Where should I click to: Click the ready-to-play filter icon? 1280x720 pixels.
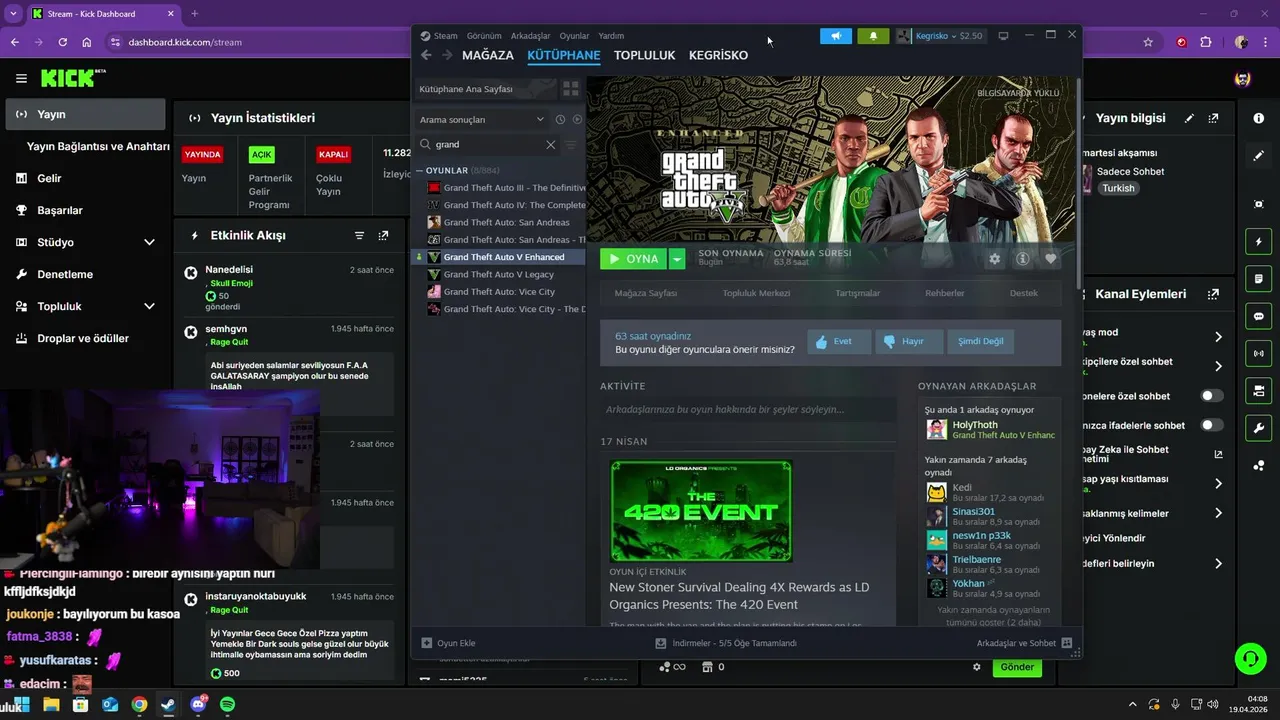577,119
